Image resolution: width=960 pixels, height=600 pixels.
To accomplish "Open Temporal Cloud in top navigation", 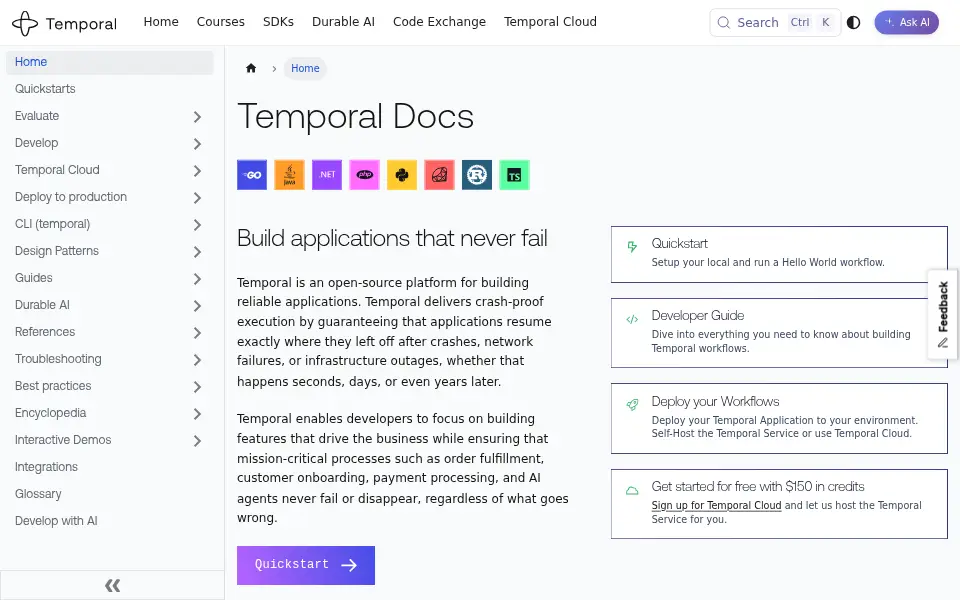I will pyautogui.click(x=550, y=22).
